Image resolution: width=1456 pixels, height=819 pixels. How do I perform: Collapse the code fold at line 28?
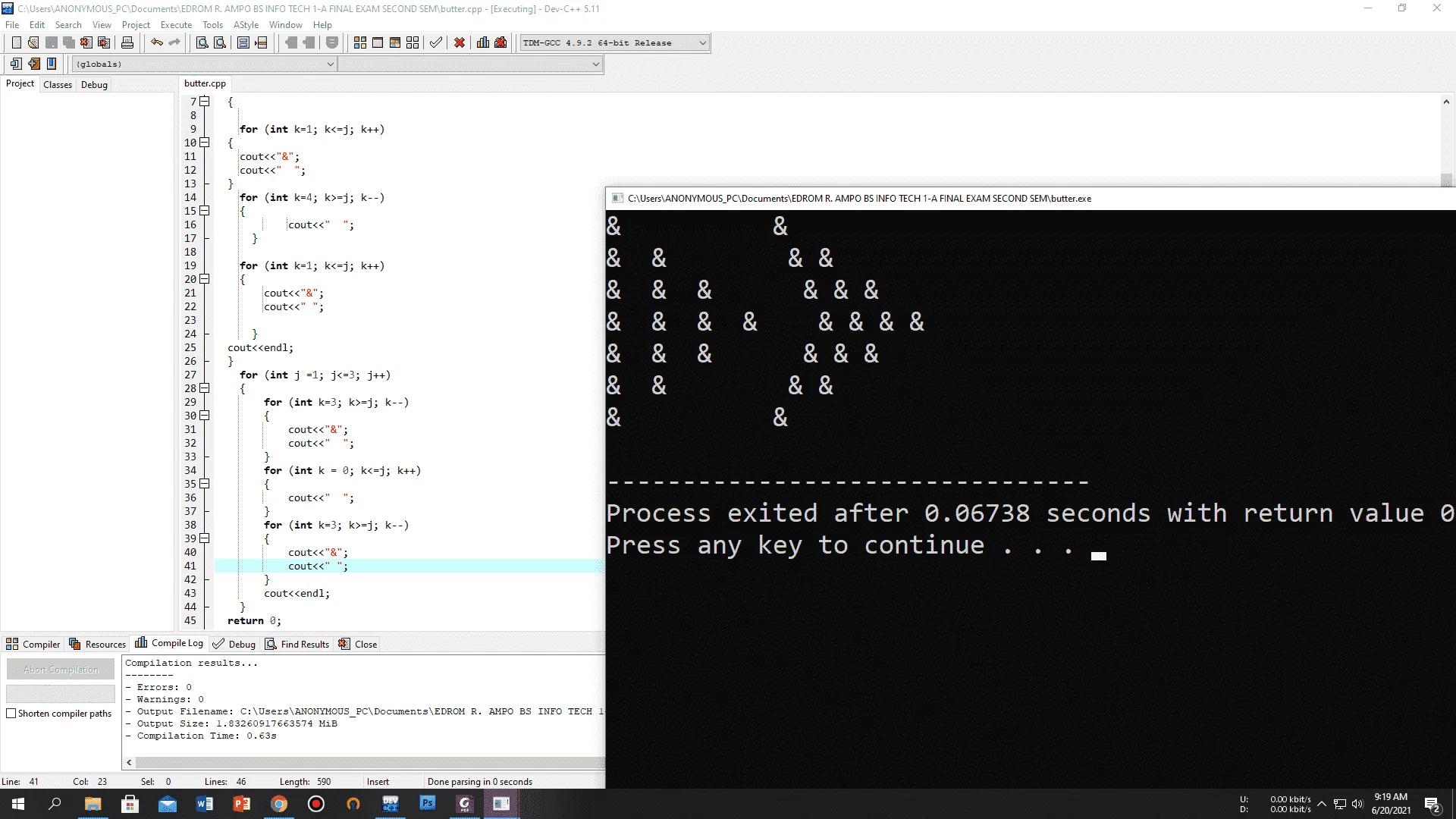(205, 388)
